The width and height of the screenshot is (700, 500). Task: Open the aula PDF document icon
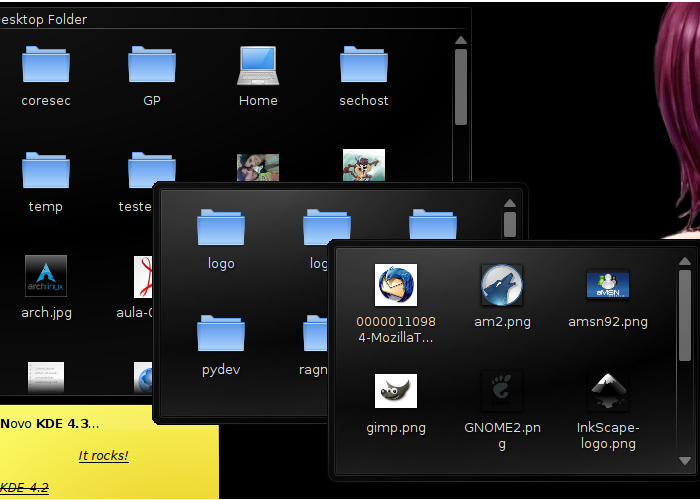pos(143,277)
